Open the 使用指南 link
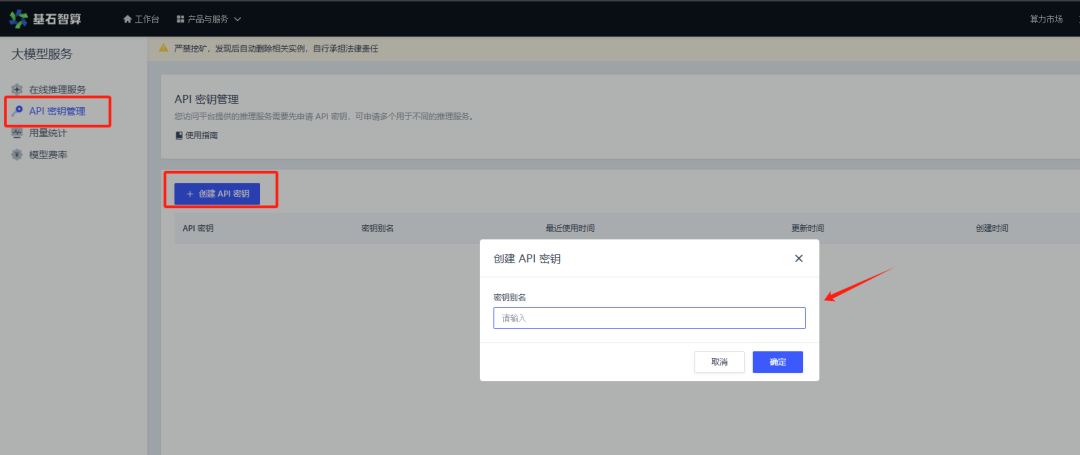 [201, 135]
